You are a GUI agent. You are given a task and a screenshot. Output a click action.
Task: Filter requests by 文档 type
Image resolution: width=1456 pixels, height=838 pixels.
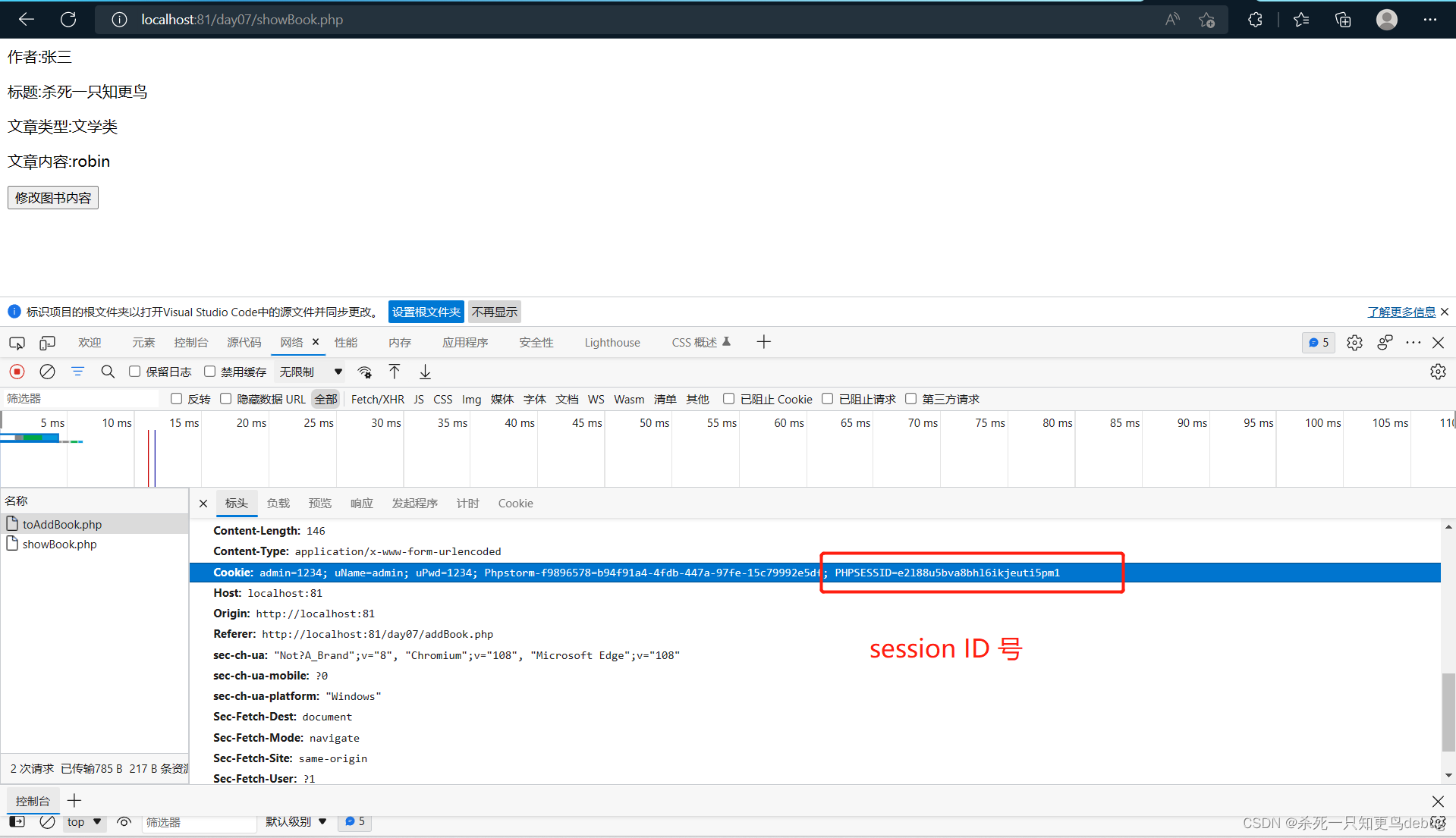pyautogui.click(x=567, y=399)
